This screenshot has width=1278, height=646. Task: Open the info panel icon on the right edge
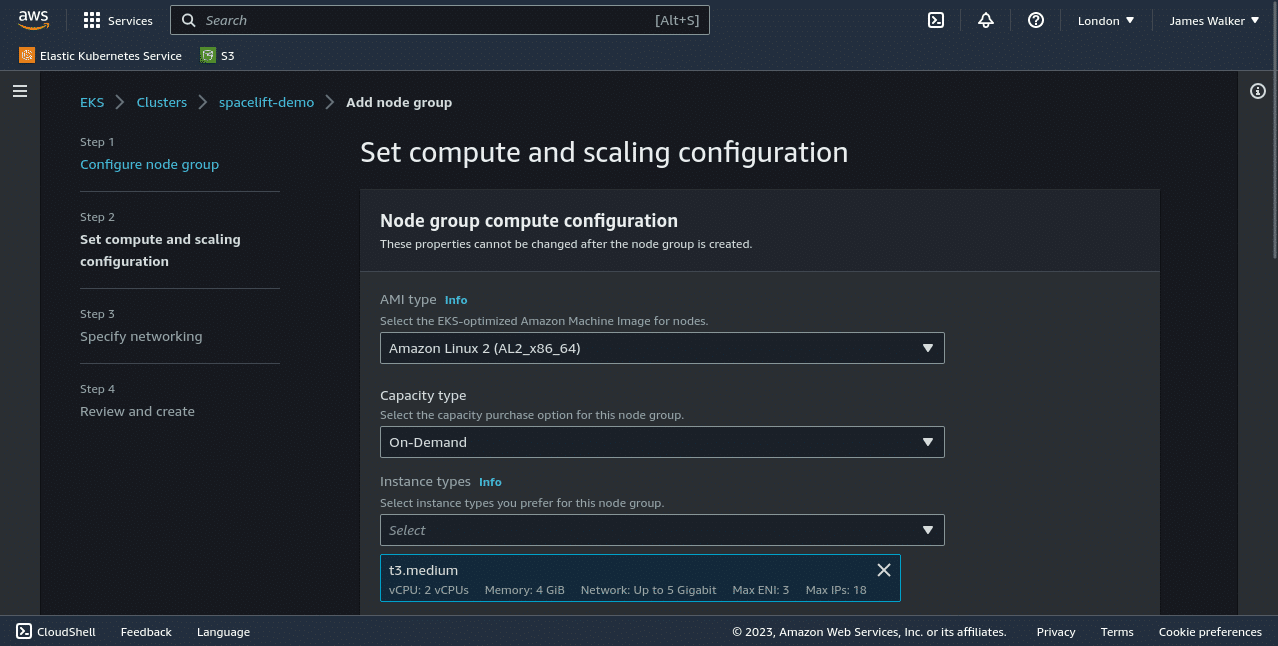coord(1258,91)
